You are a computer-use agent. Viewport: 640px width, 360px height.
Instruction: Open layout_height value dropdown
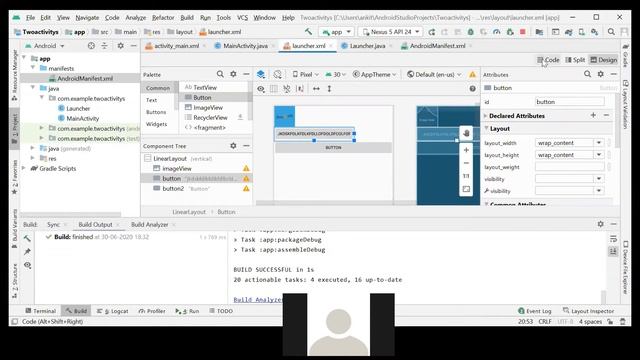click(x=599, y=155)
